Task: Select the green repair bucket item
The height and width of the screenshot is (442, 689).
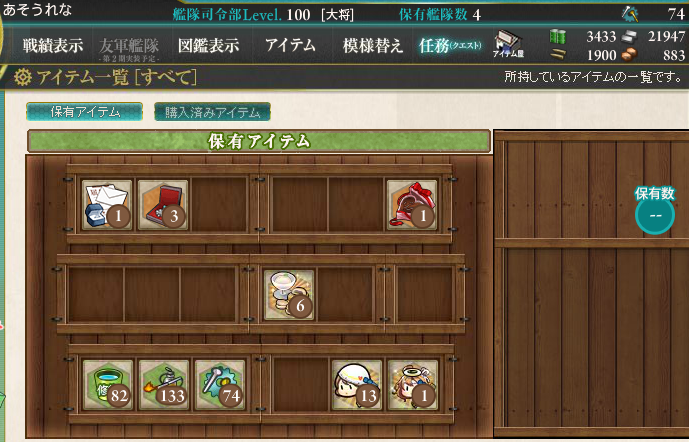Action: (x=108, y=385)
